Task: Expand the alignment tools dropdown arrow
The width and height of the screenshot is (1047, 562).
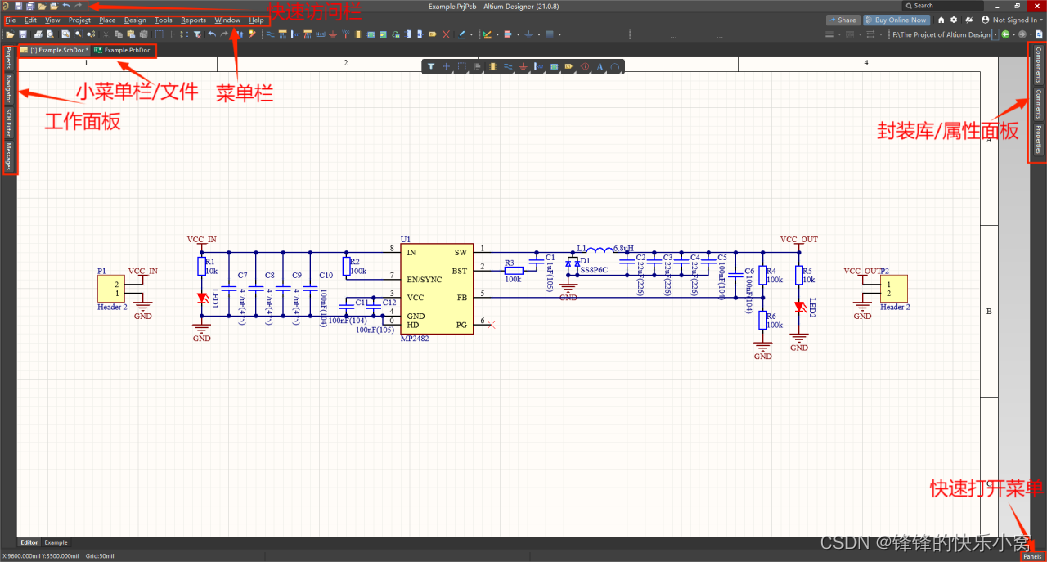Action: coord(517,34)
